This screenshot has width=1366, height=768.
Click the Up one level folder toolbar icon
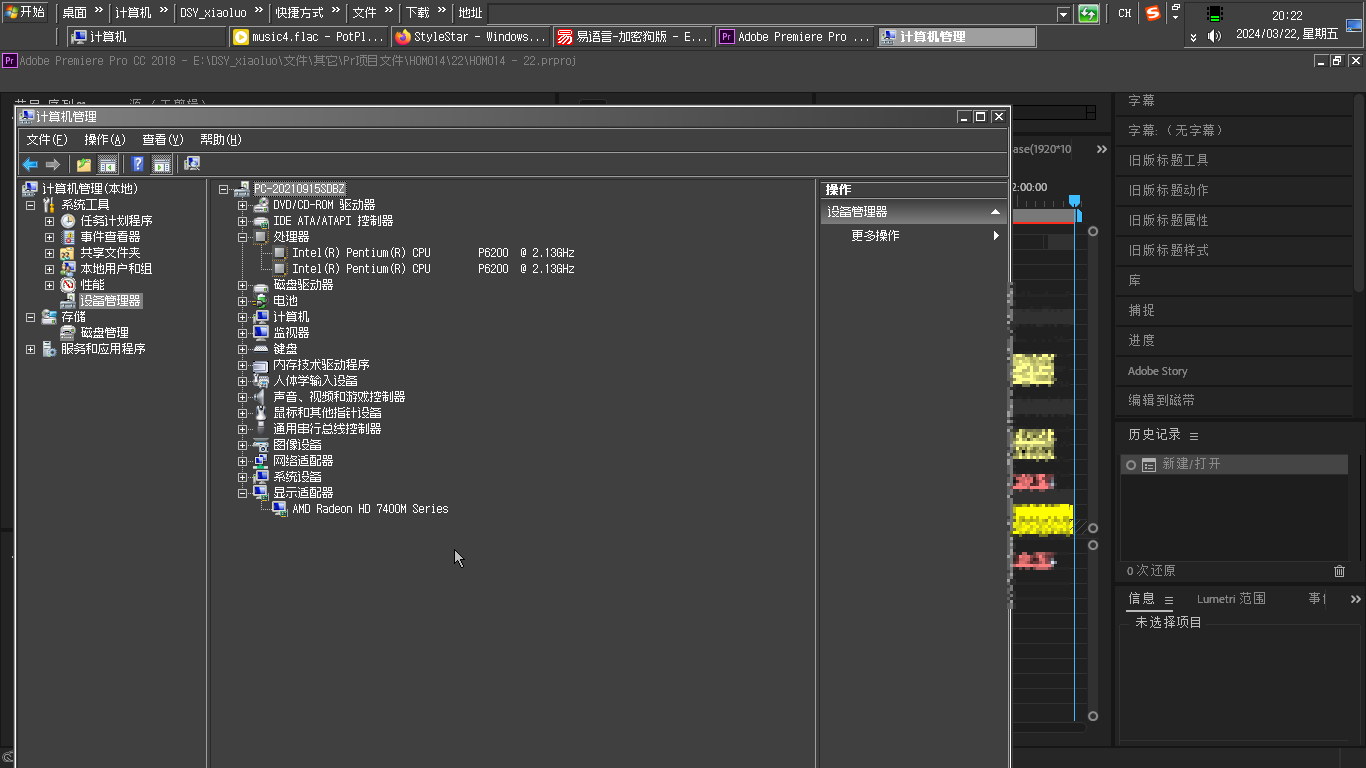[84, 164]
